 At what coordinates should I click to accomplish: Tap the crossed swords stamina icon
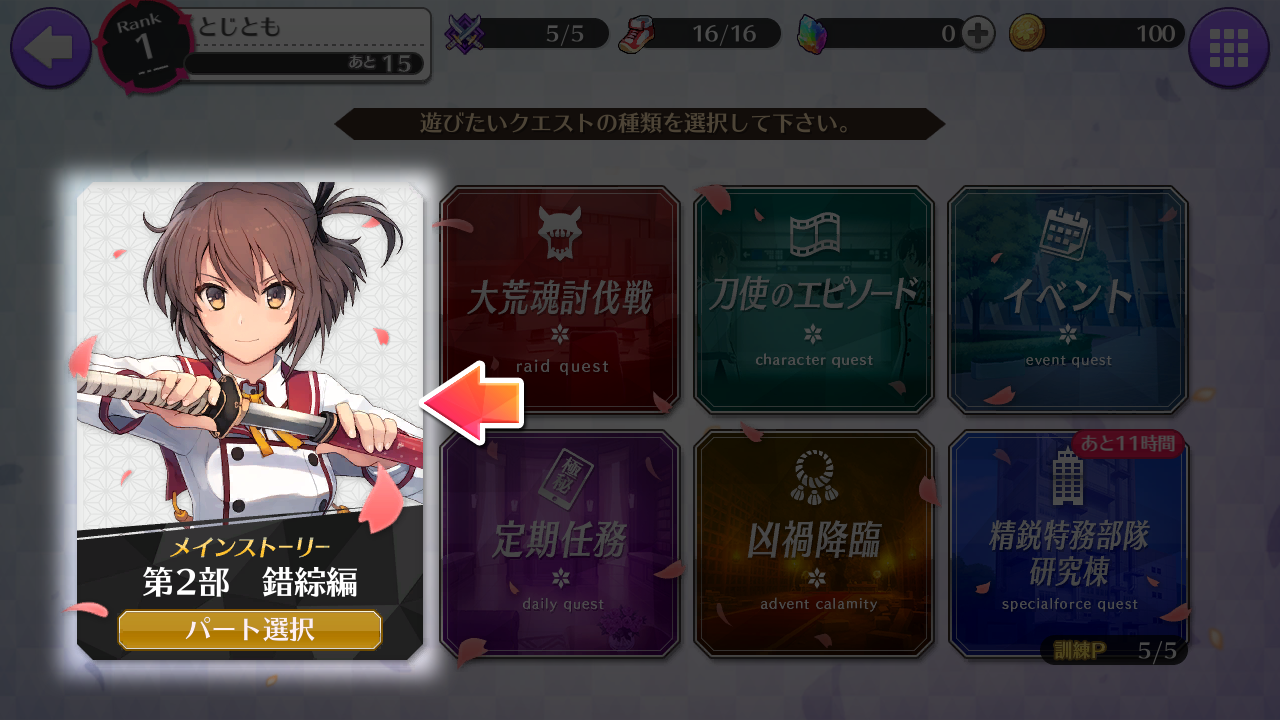point(464,34)
